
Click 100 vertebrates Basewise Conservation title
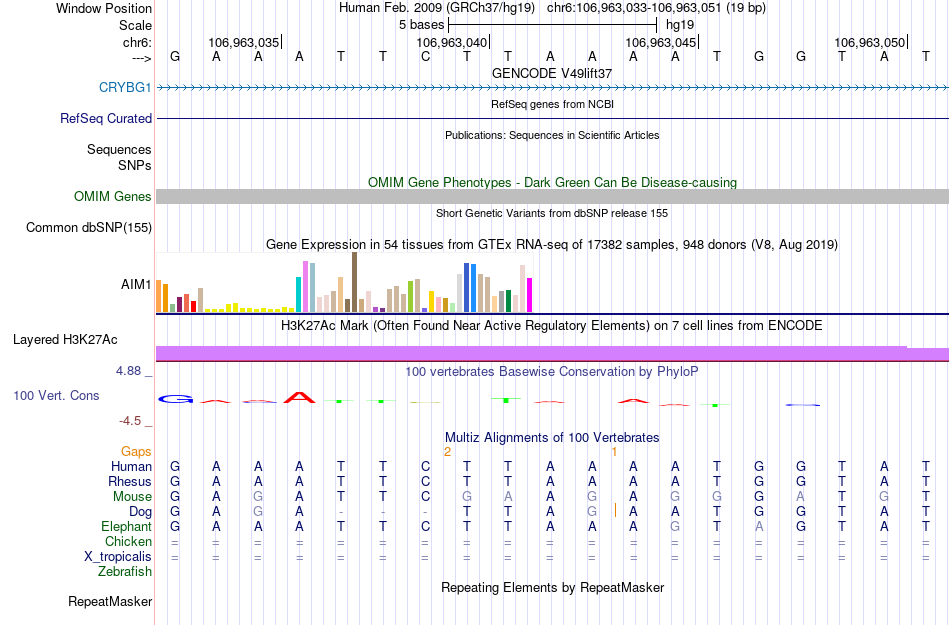pos(552,371)
